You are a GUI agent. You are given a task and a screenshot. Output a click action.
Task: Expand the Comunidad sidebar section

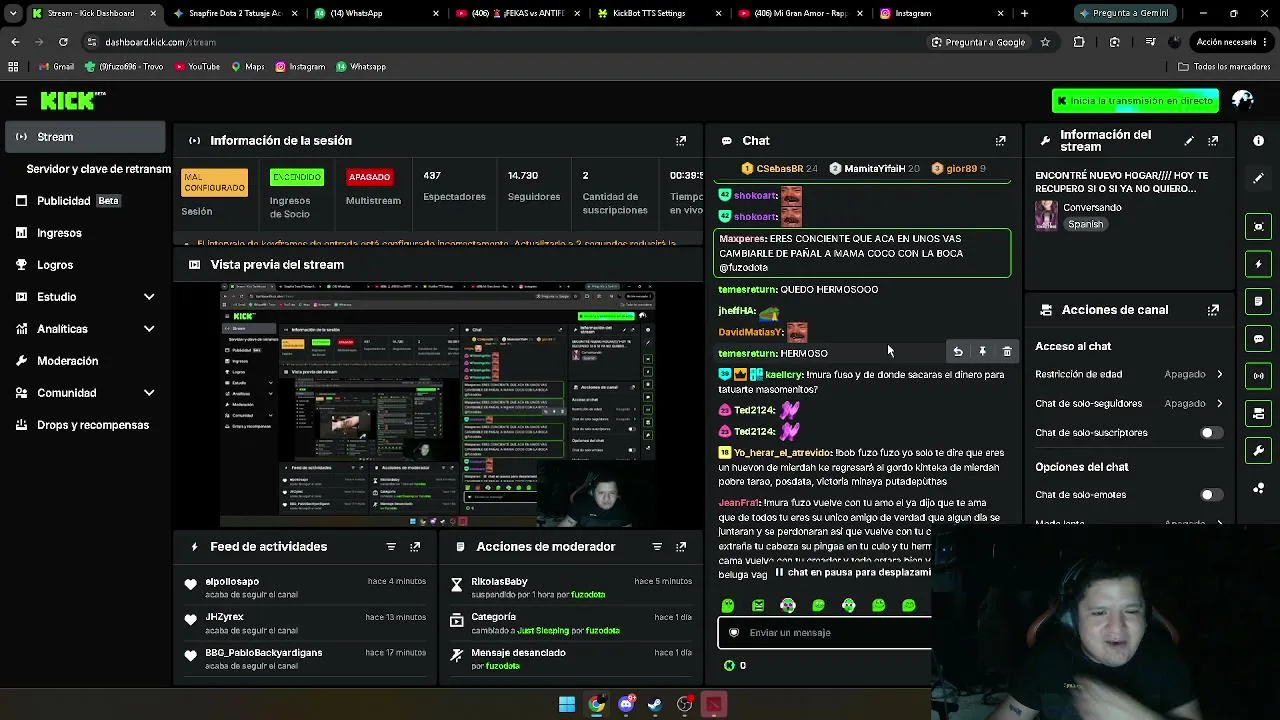pyautogui.click(x=86, y=393)
